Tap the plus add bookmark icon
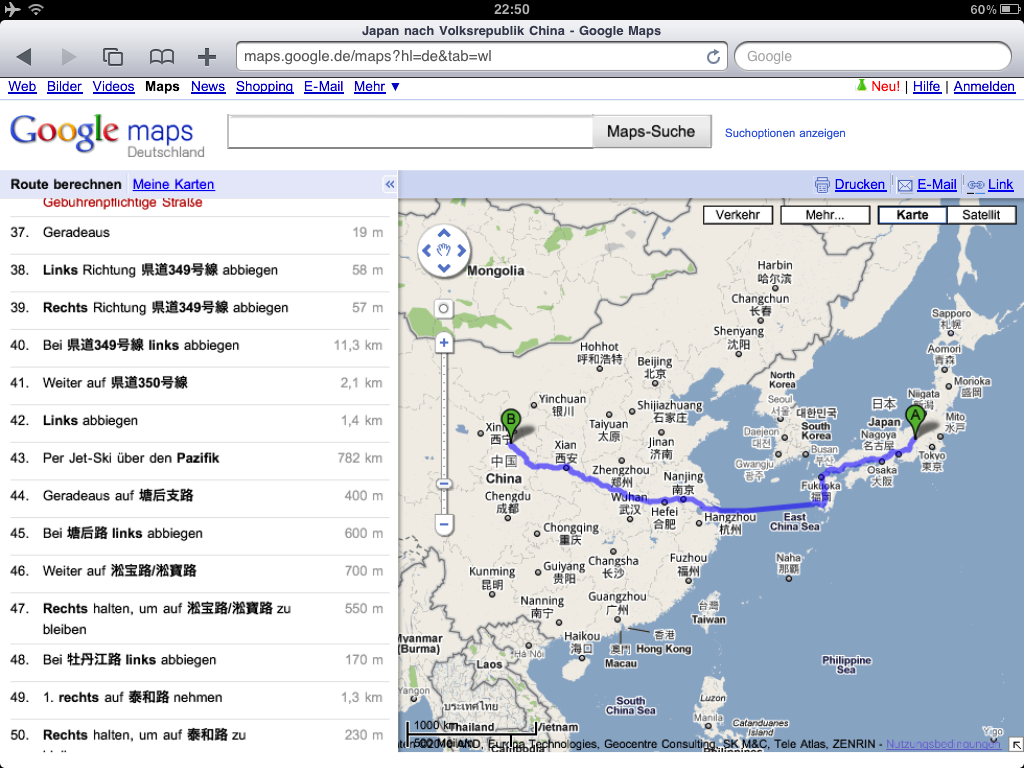Viewport: 1024px width, 768px height. (207, 57)
